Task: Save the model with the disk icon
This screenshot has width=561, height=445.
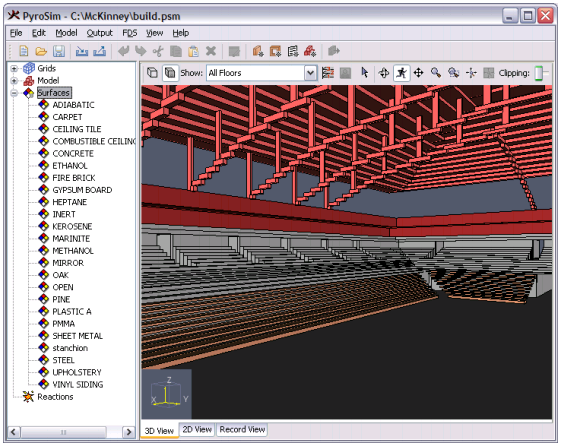Action: tap(59, 51)
